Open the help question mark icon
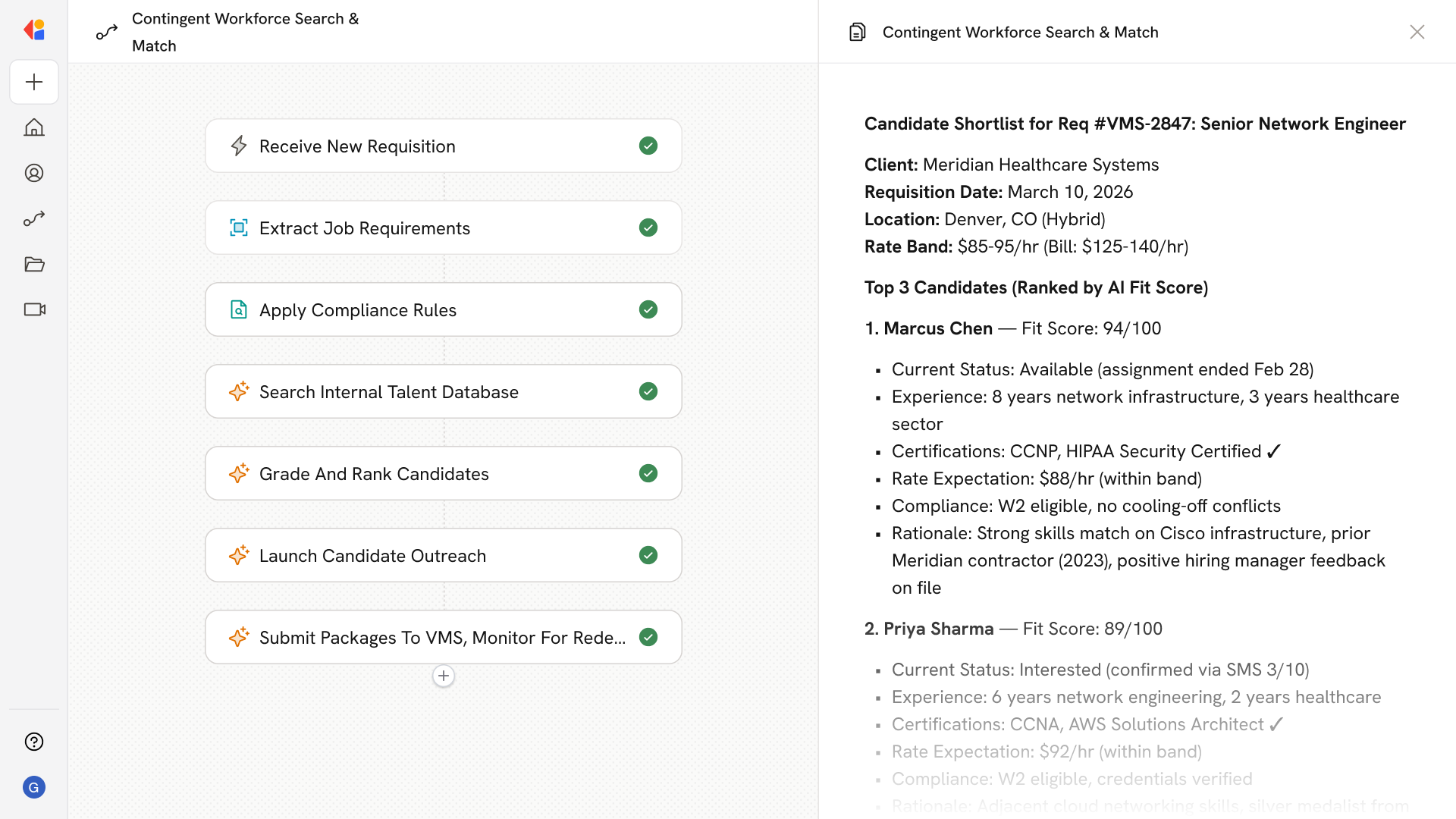 tap(34, 742)
